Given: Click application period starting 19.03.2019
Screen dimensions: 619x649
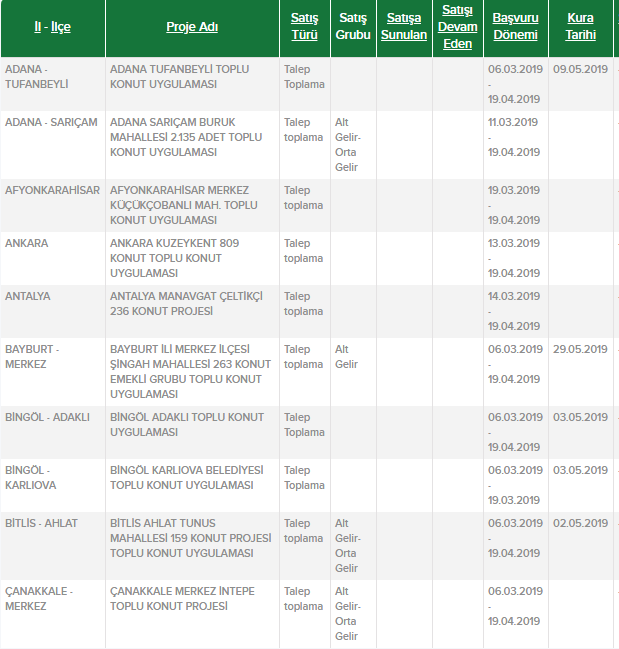Looking at the screenshot, I should tap(514, 205).
